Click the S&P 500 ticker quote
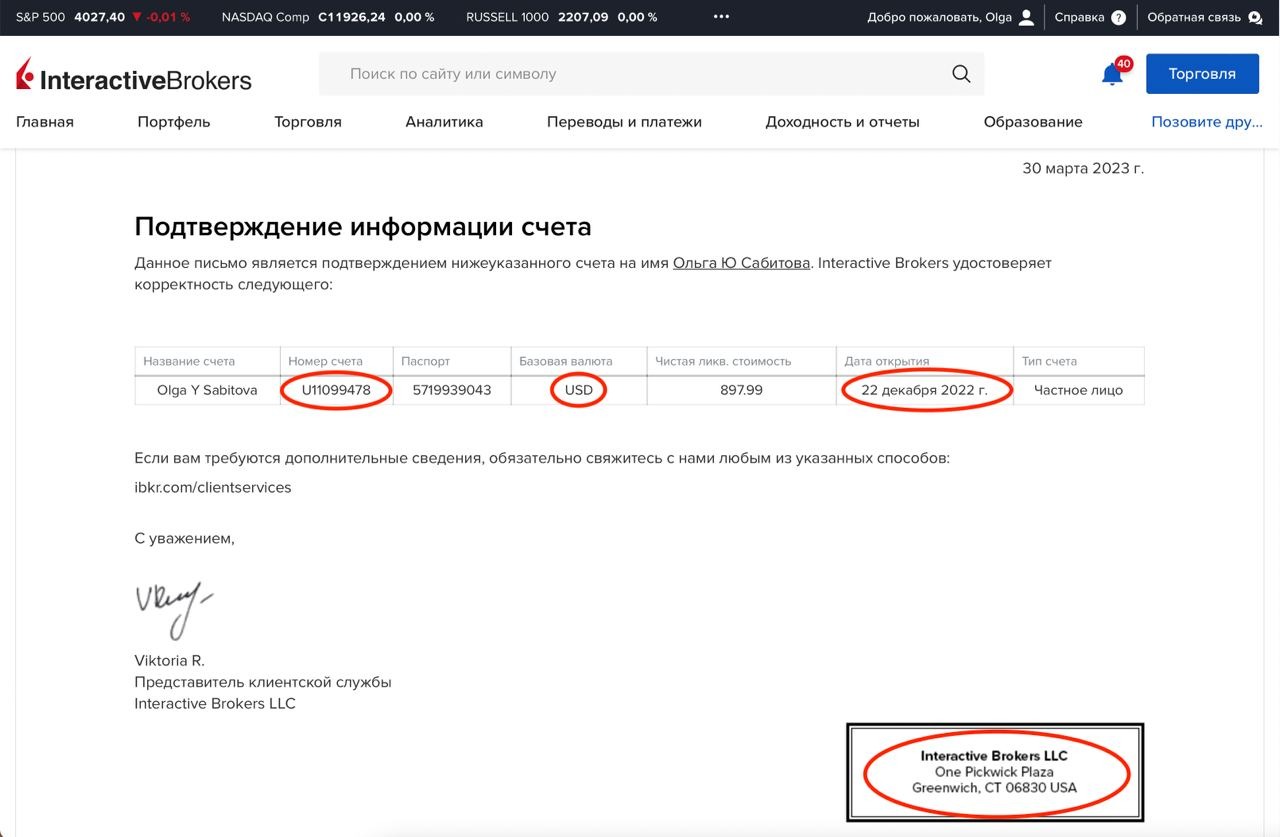Viewport: 1280px width, 837px height. (x=102, y=17)
